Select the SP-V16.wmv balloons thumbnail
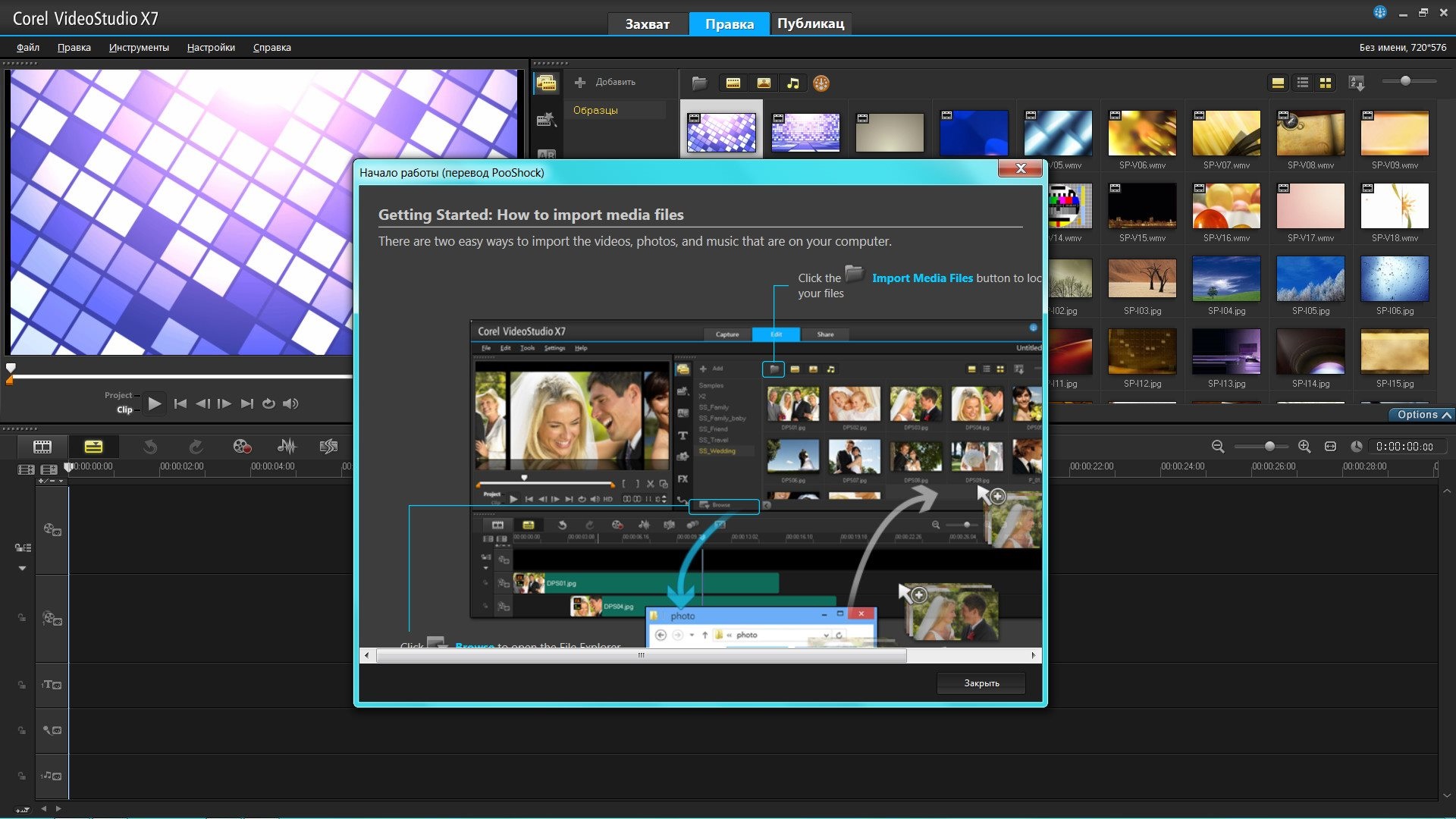The image size is (1456, 819). [x=1226, y=206]
